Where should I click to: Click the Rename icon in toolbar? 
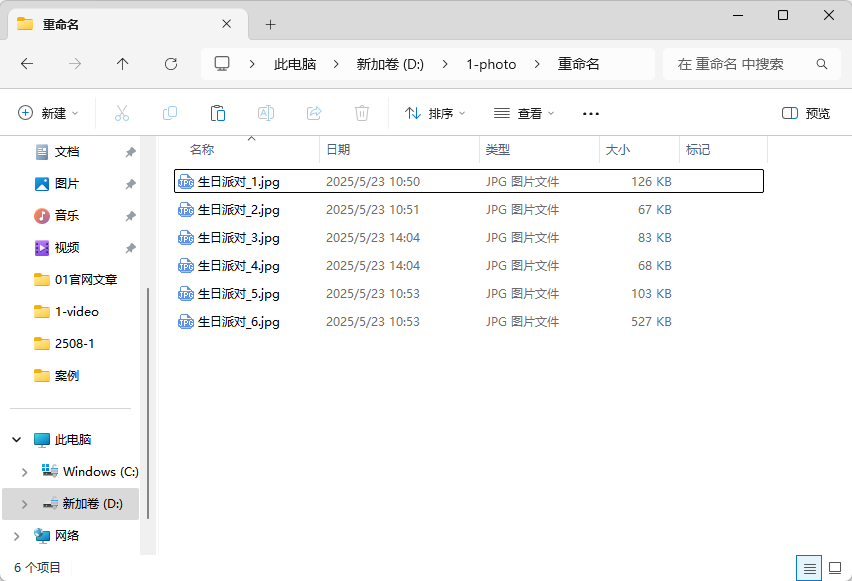[266, 113]
